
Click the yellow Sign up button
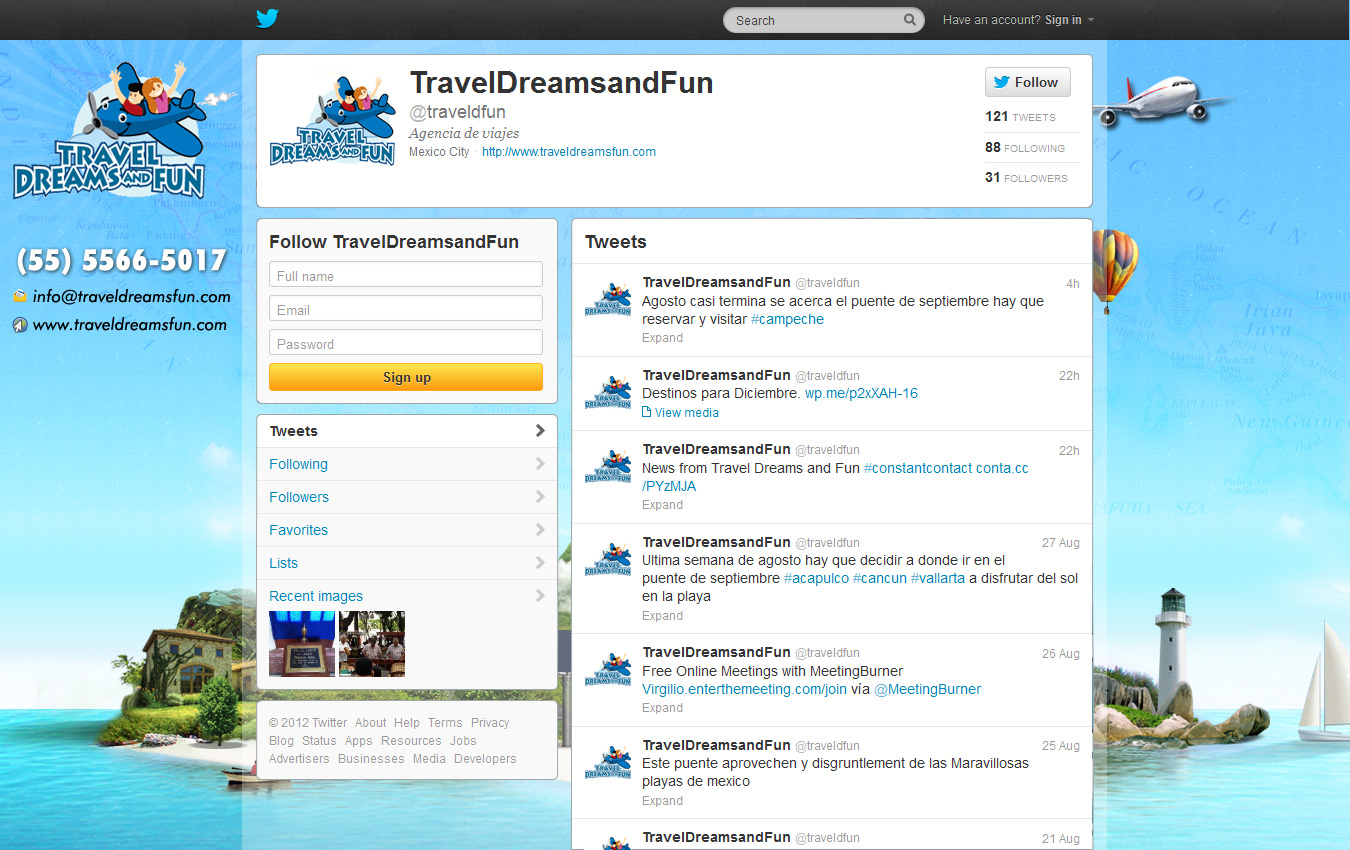point(406,377)
